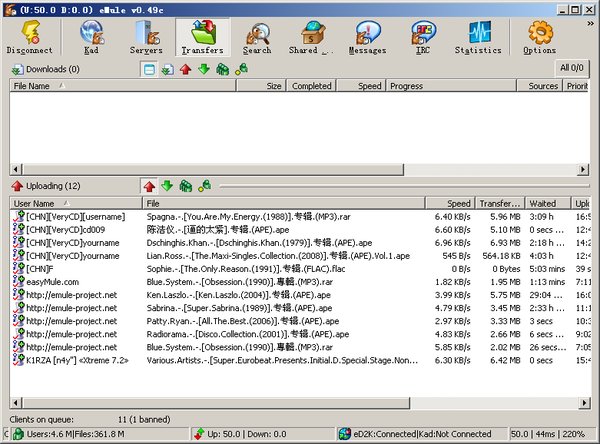This screenshot has height=444, width=600.
Task: Click the downloads list icon in Downloads bar
Action: coord(167,70)
